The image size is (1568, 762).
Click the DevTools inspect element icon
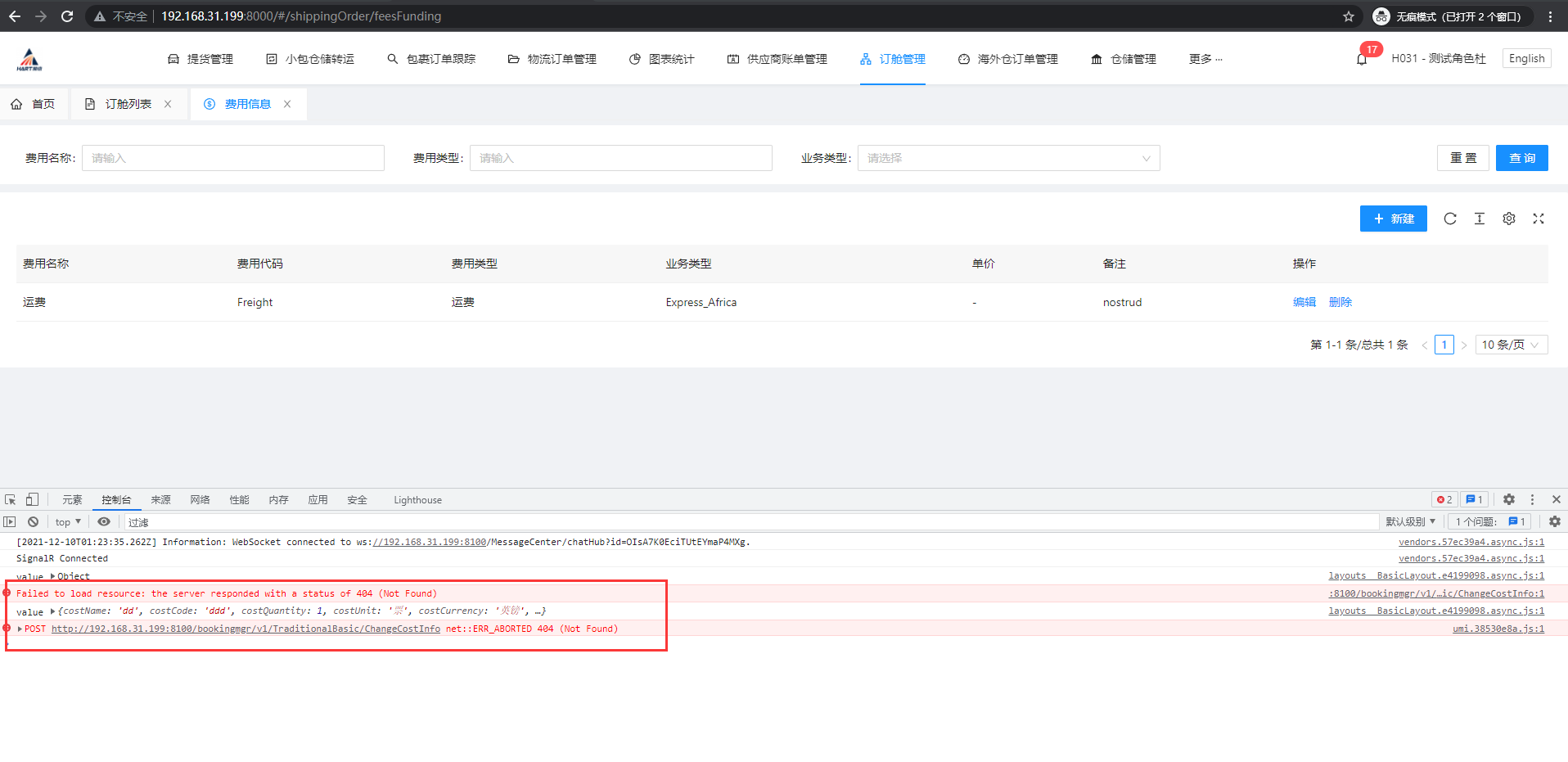point(11,500)
